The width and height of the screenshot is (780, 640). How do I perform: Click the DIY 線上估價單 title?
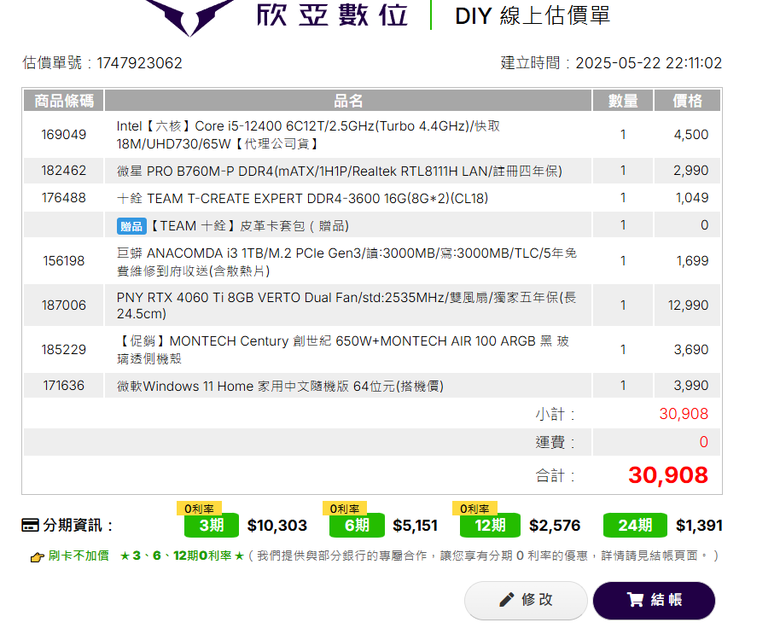point(532,16)
